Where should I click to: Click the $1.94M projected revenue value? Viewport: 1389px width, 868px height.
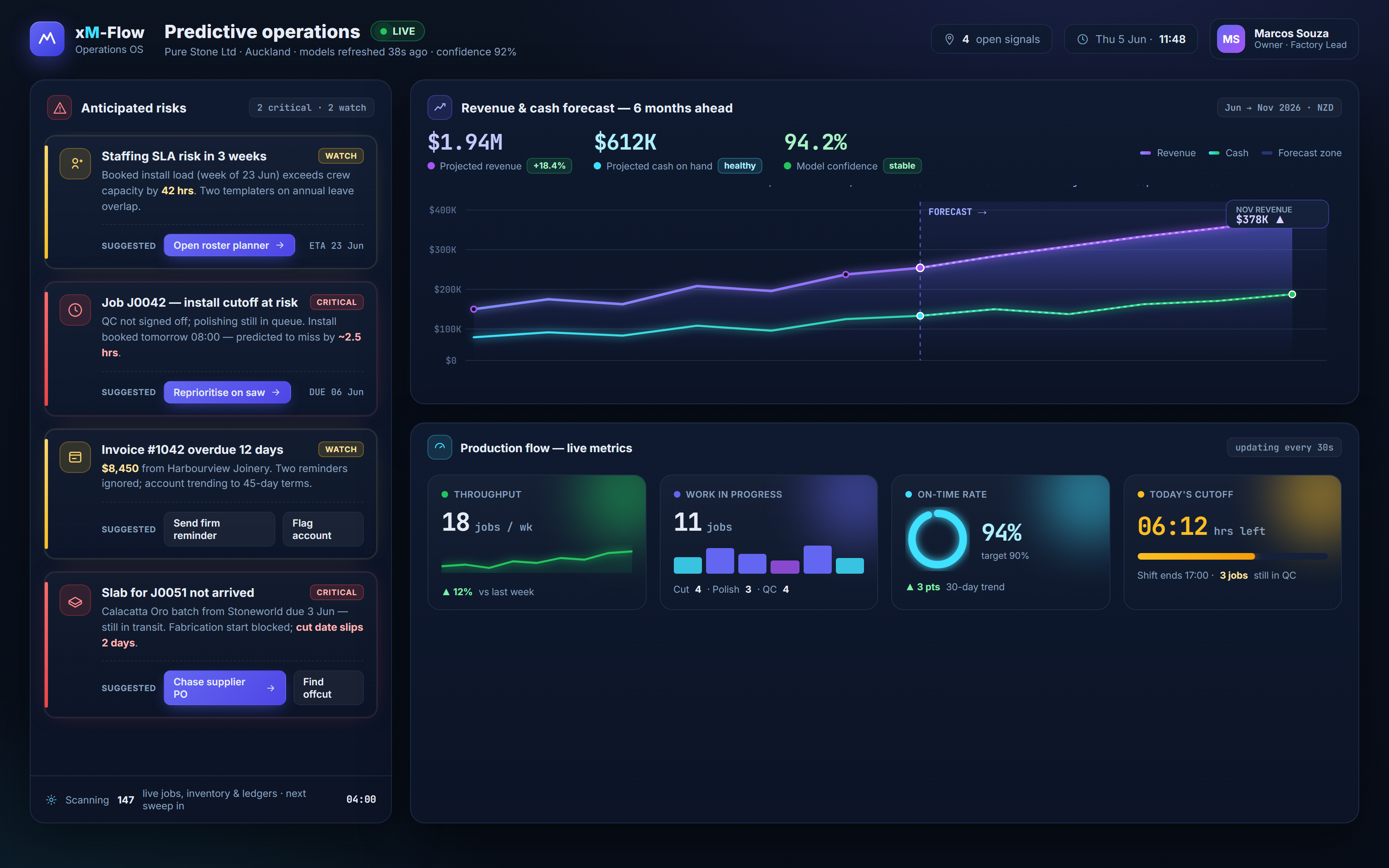pyautogui.click(x=465, y=142)
